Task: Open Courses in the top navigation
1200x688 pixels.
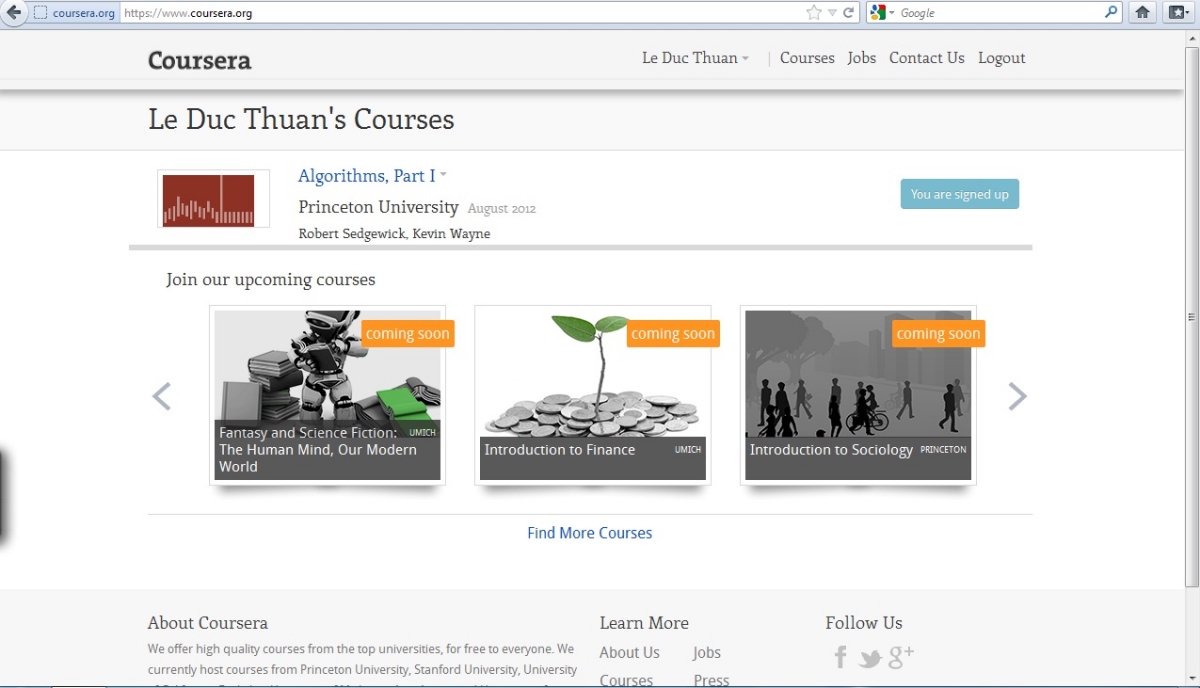Action: (807, 58)
